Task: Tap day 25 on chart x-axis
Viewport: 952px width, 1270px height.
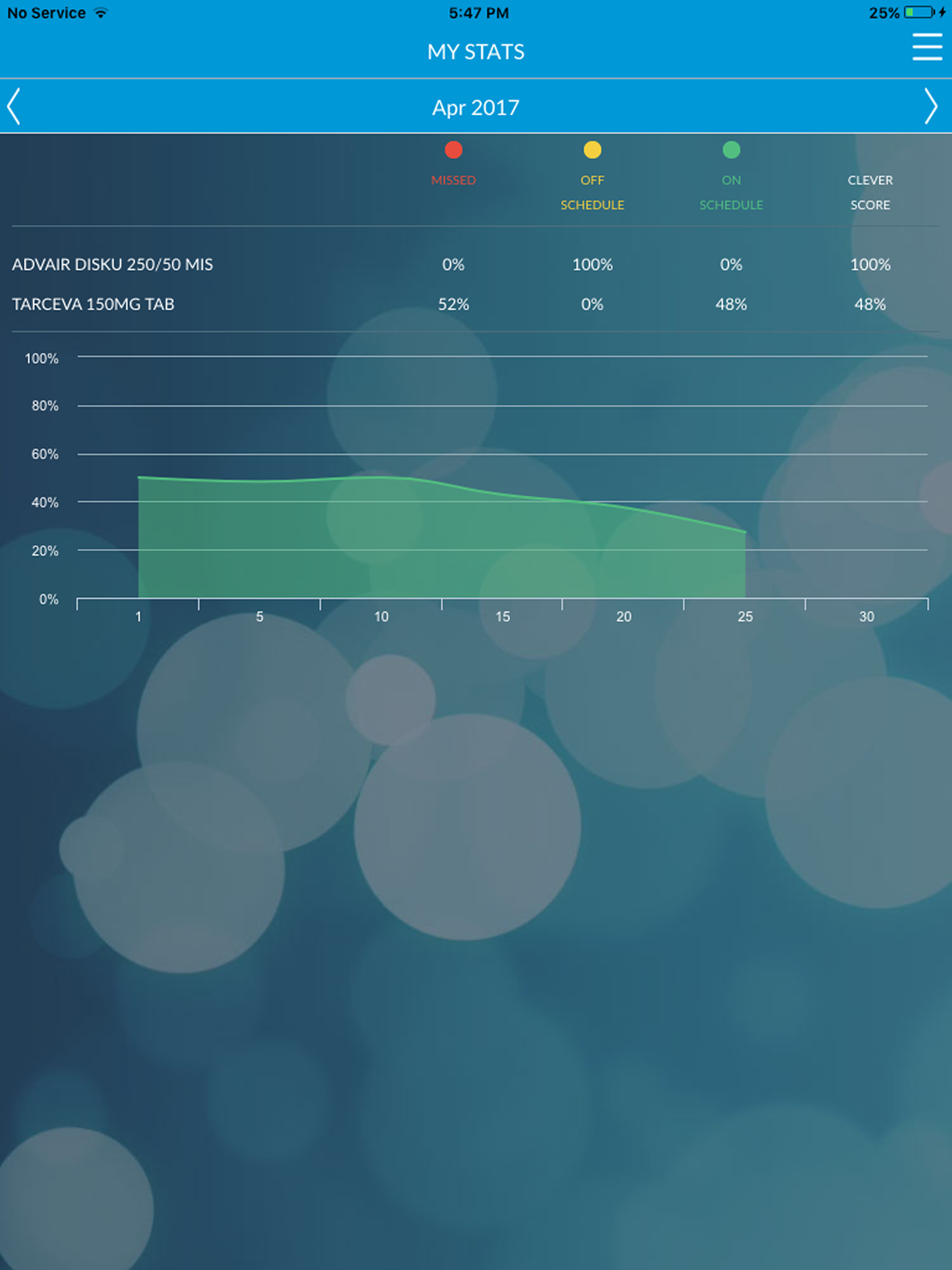Action: pos(745,616)
